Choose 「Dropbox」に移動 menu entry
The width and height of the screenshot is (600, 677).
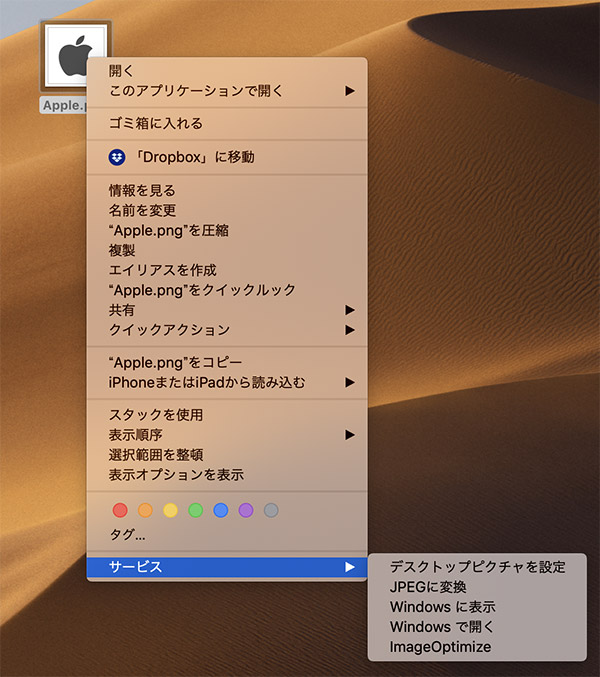click(x=227, y=157)
